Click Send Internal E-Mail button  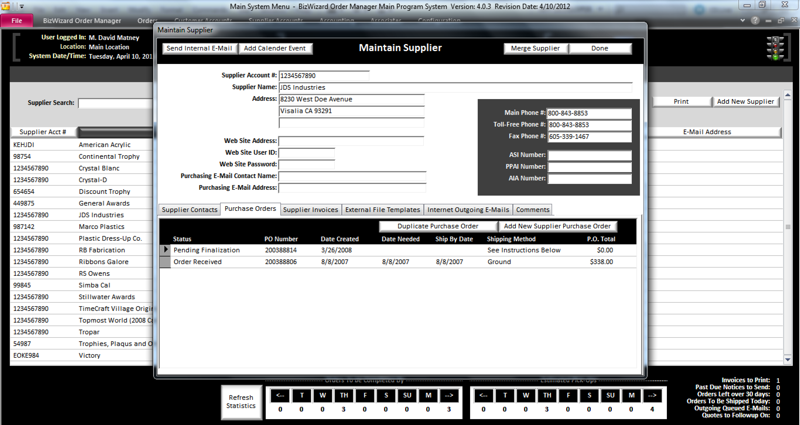pos(200,48)
